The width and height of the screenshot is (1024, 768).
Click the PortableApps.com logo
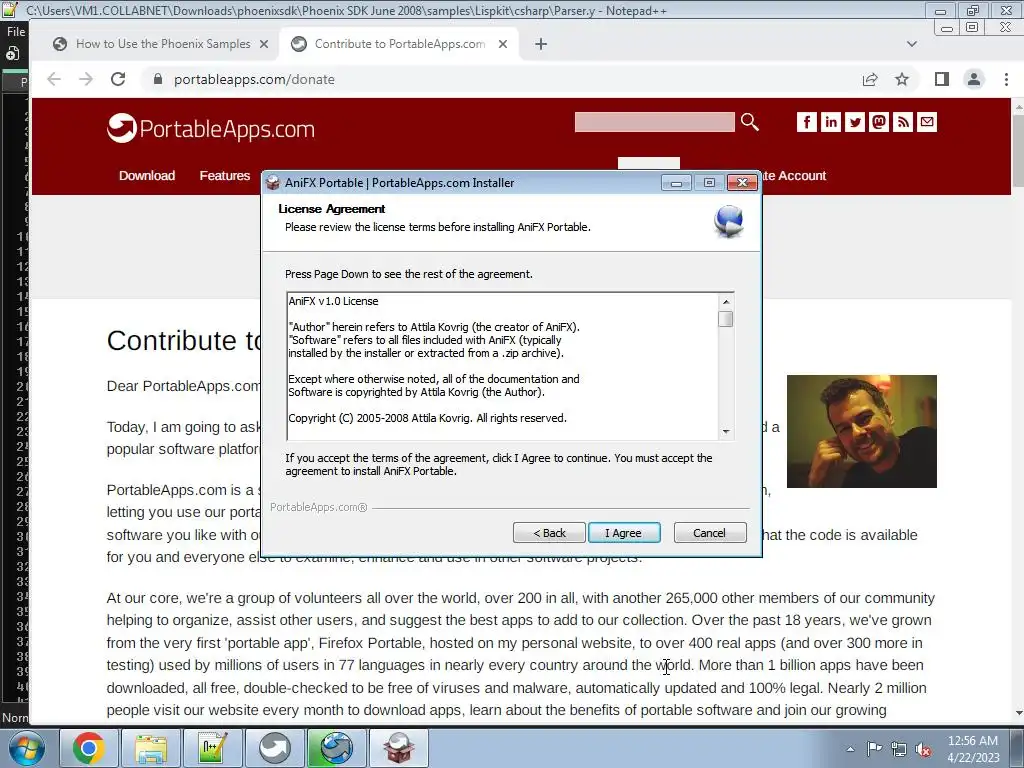(211, 128)
